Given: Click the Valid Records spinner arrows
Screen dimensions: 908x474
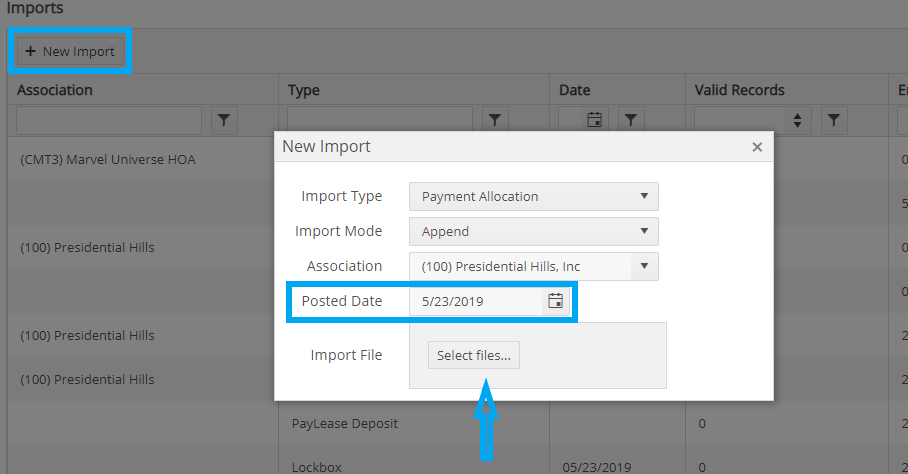Looking at the screenshot, I should [797, 120].
